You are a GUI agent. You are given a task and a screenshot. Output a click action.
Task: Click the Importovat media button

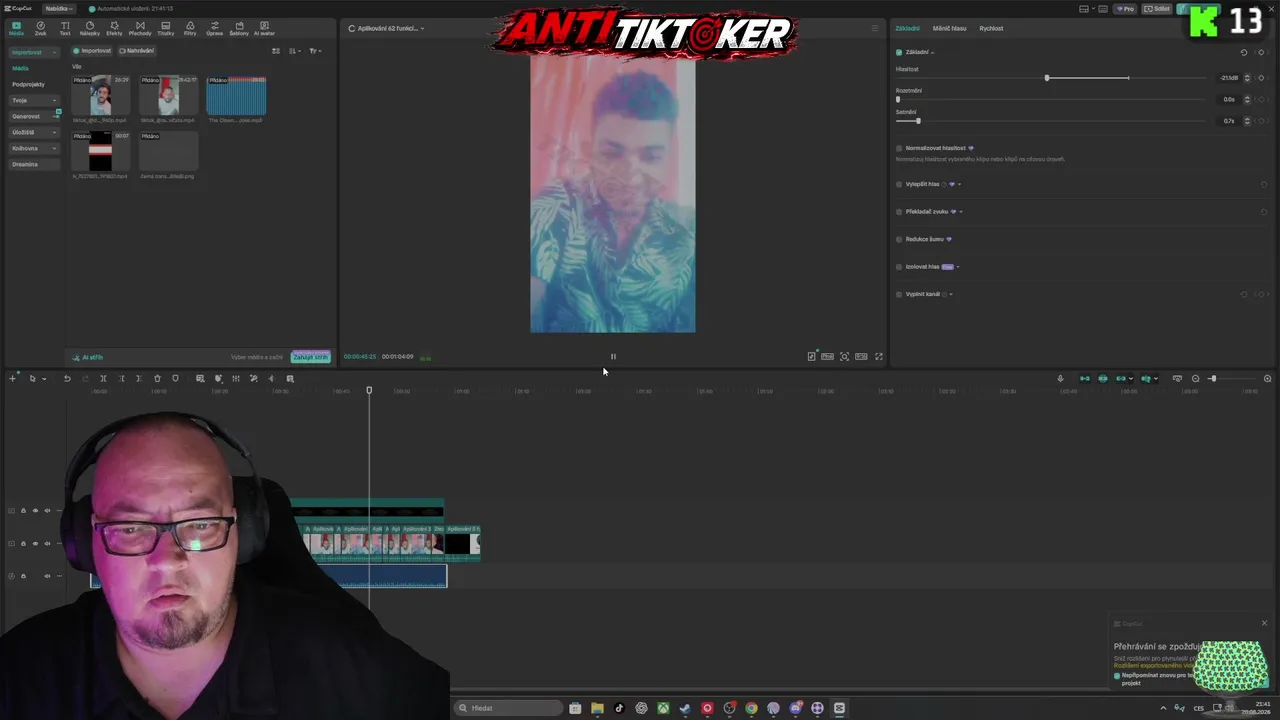pos(93,51)
